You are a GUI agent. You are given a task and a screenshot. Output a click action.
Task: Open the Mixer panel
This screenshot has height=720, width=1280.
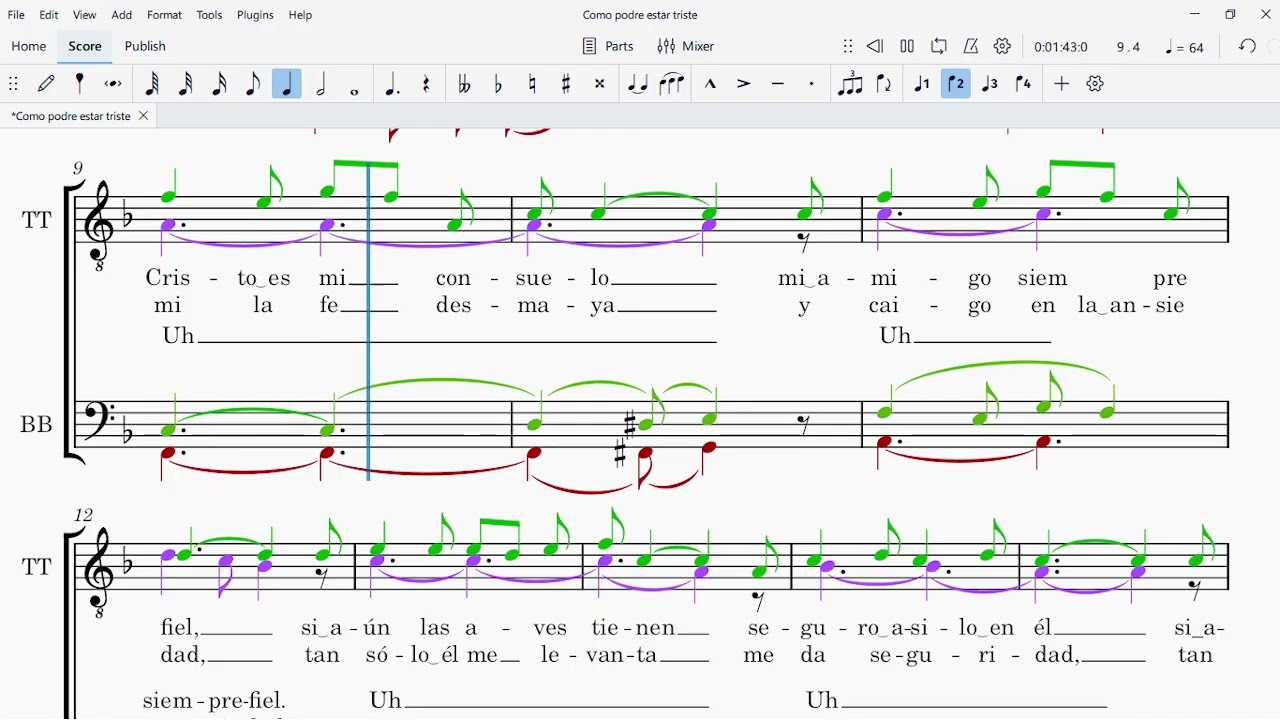point(687,47)
